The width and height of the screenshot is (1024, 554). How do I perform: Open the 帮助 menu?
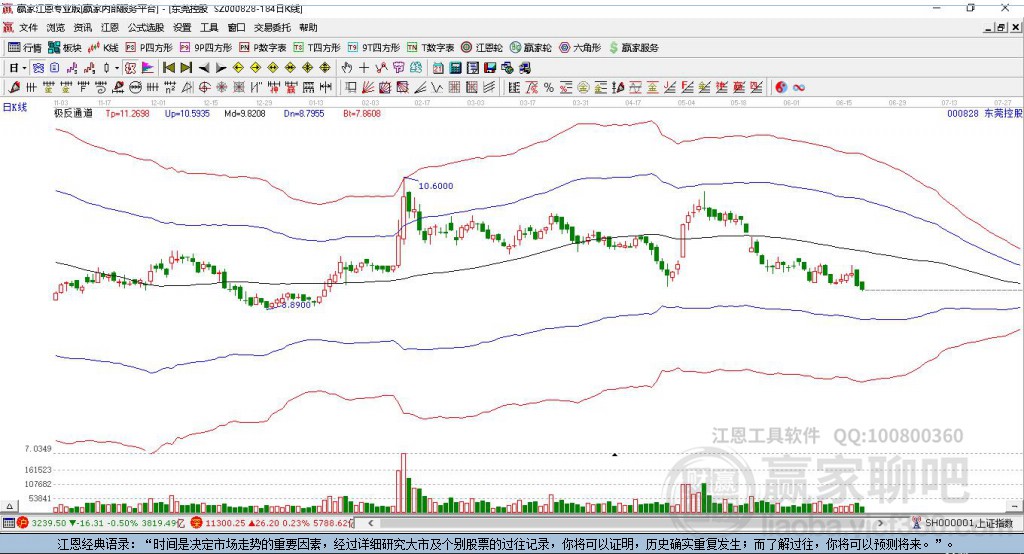308,27
